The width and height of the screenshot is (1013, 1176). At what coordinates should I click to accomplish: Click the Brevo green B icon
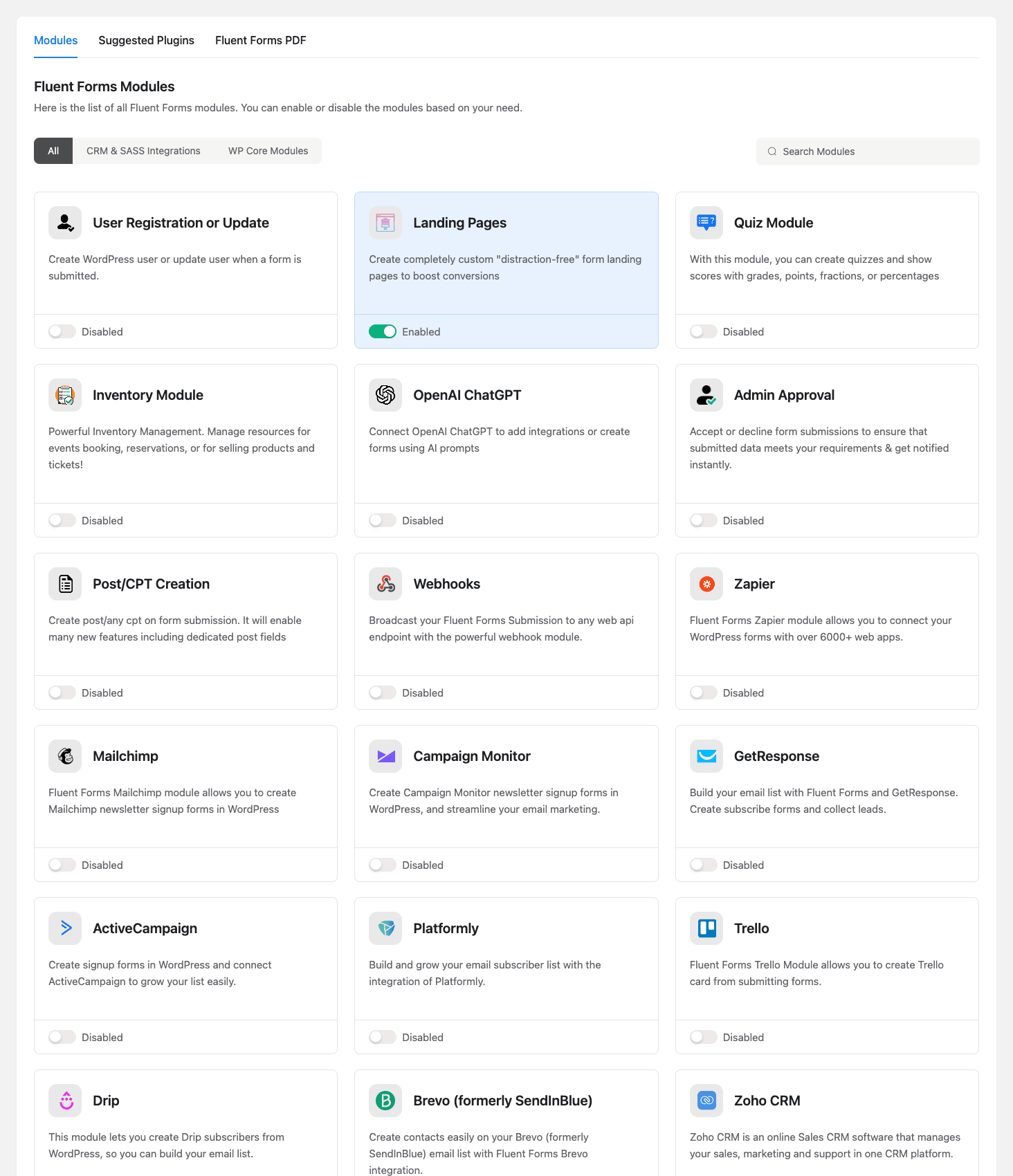[x=385, y=1101]
